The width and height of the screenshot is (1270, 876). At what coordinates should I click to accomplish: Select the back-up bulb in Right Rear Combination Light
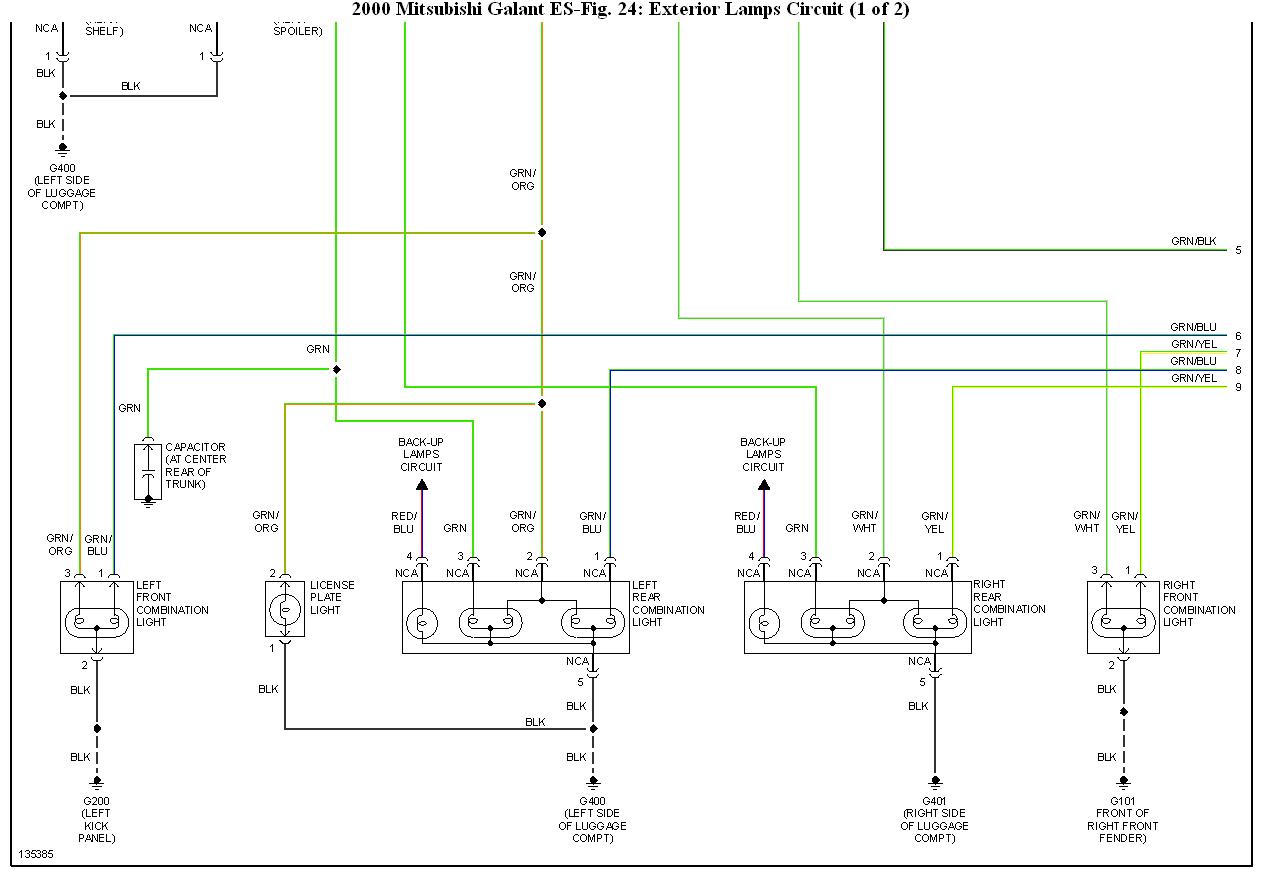tap(764, 623)
